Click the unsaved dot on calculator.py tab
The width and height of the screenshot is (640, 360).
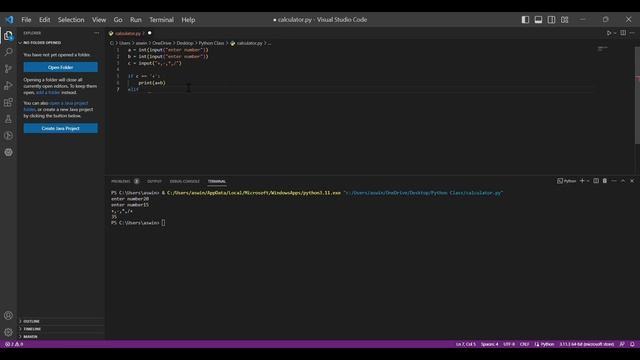[x=149, y=33]
